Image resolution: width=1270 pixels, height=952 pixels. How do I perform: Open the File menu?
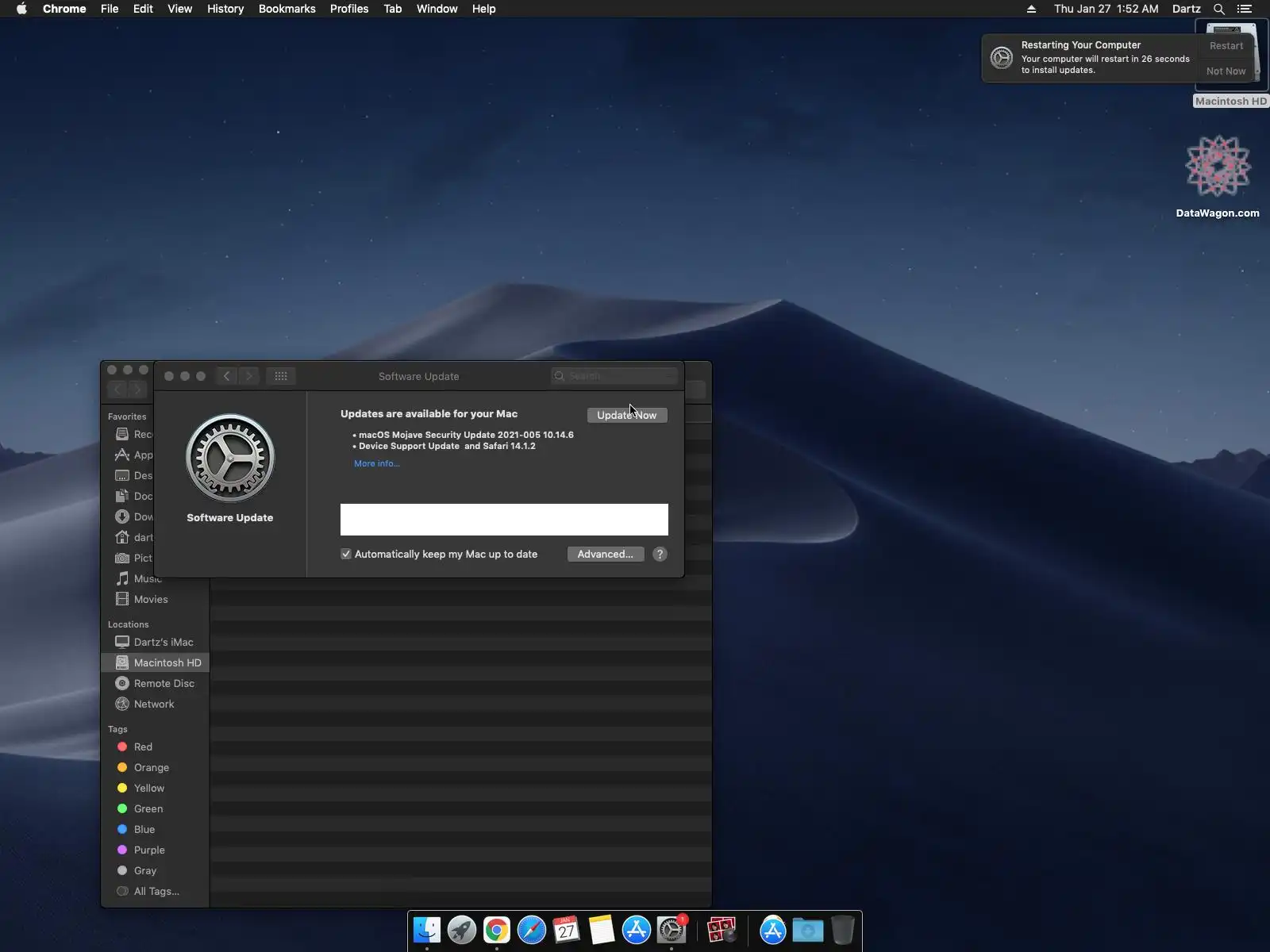[110, 9]
